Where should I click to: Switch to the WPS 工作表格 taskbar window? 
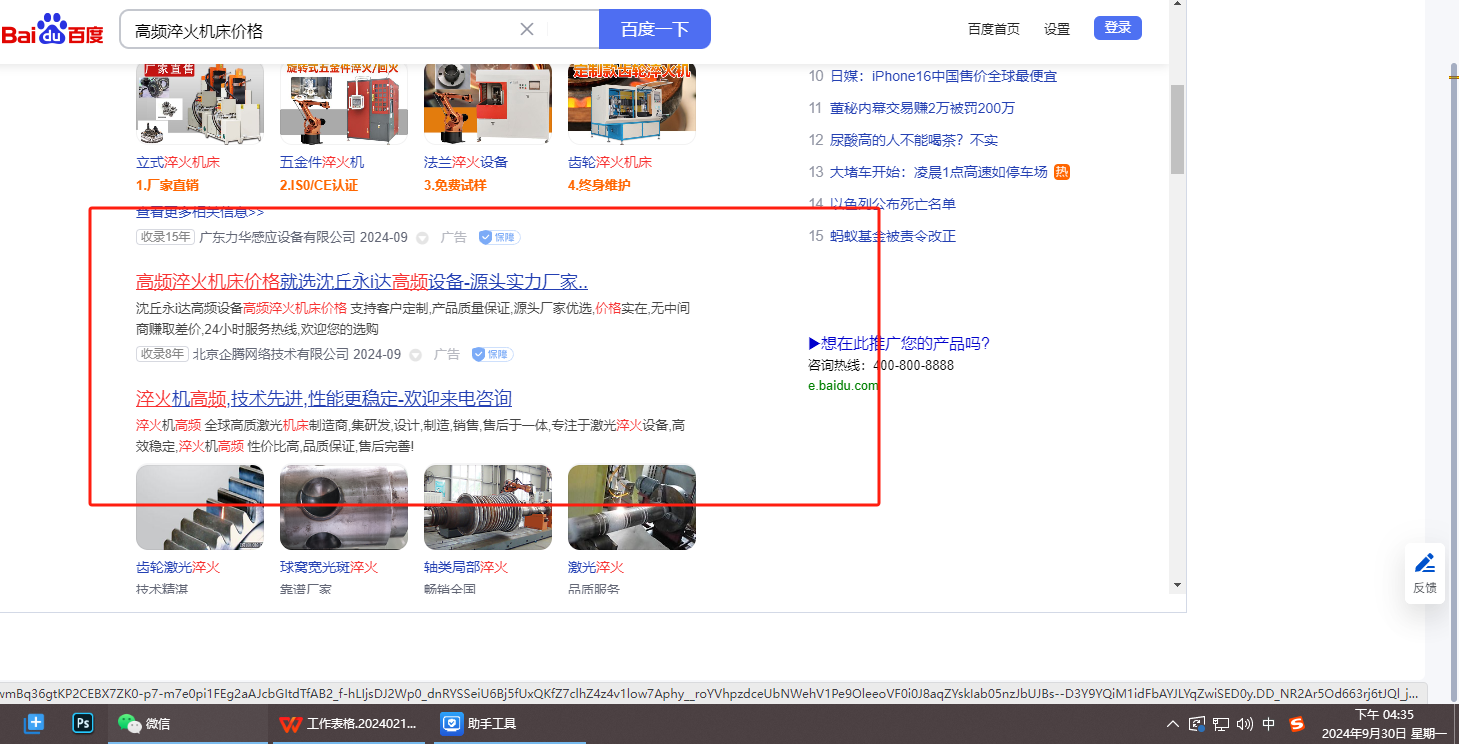pos(348,723)
